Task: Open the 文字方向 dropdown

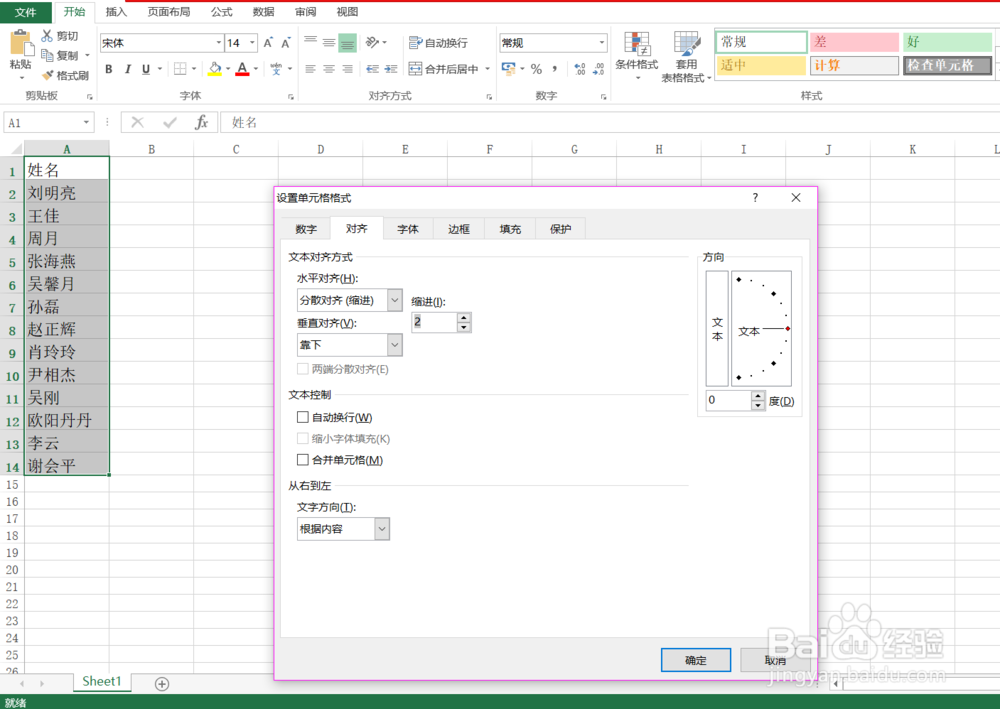Action: (x=382, y=529)
